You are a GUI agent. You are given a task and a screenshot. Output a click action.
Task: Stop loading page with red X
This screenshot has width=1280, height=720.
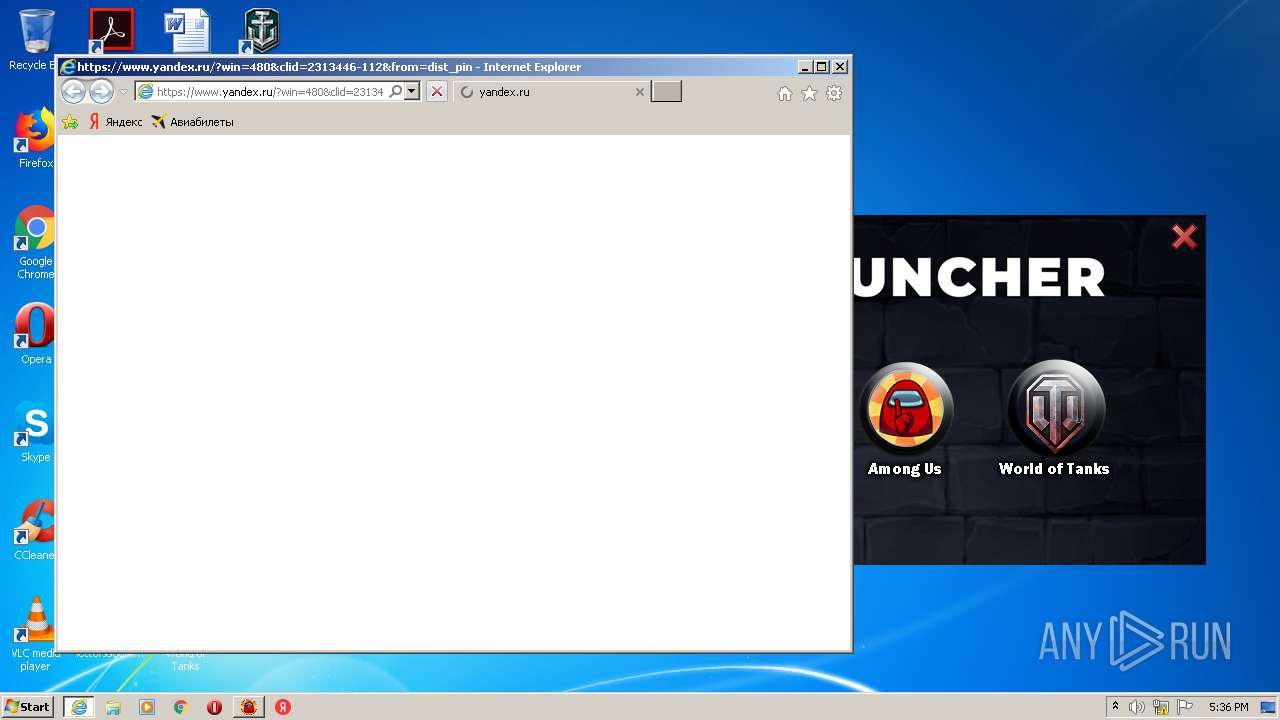click(x=437, y=92)
